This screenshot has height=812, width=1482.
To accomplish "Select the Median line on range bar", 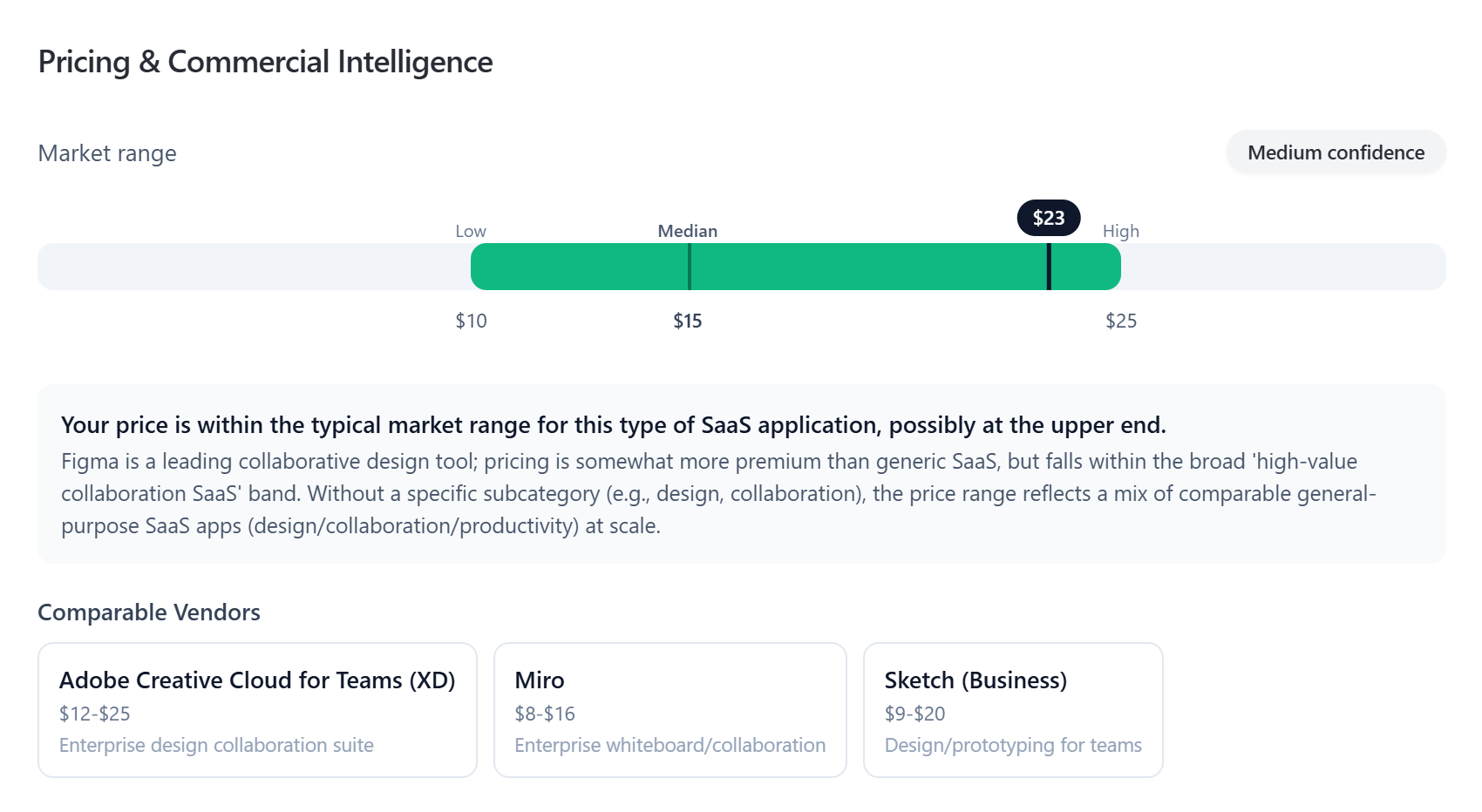I will click(x=690, y=267).
